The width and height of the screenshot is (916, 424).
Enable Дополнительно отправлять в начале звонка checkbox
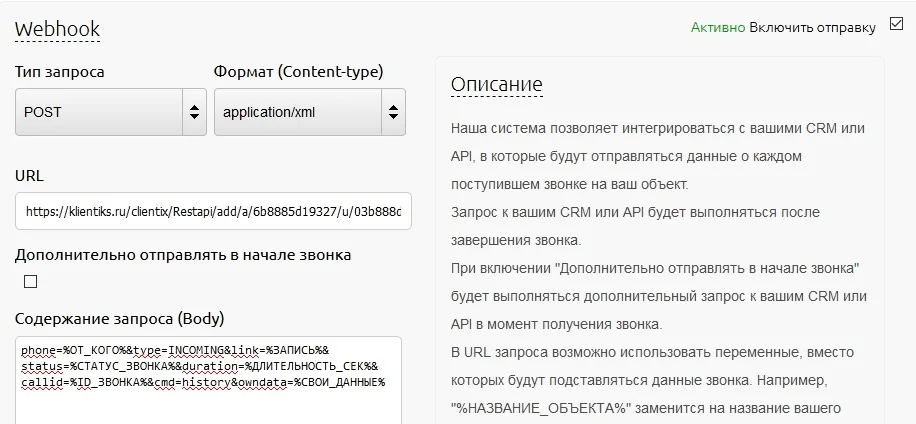[x=30, y=281]
